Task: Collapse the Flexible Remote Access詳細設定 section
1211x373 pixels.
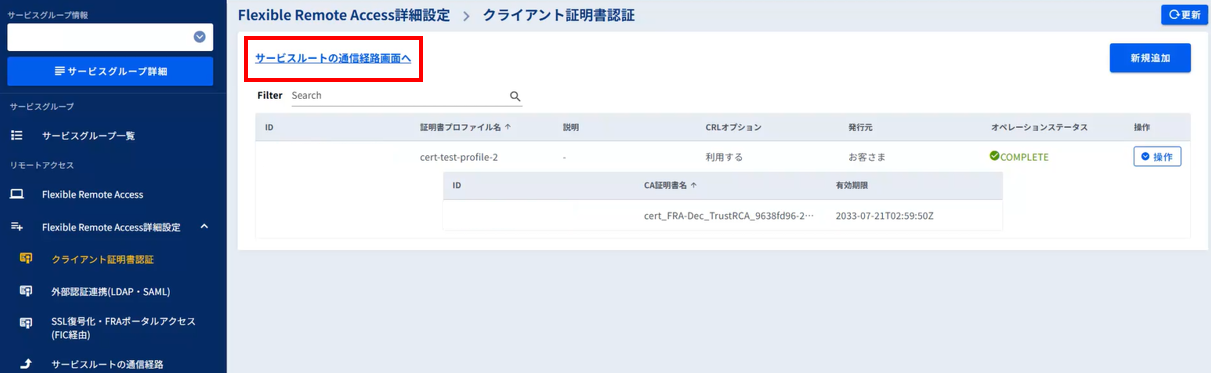Action: 204,227
